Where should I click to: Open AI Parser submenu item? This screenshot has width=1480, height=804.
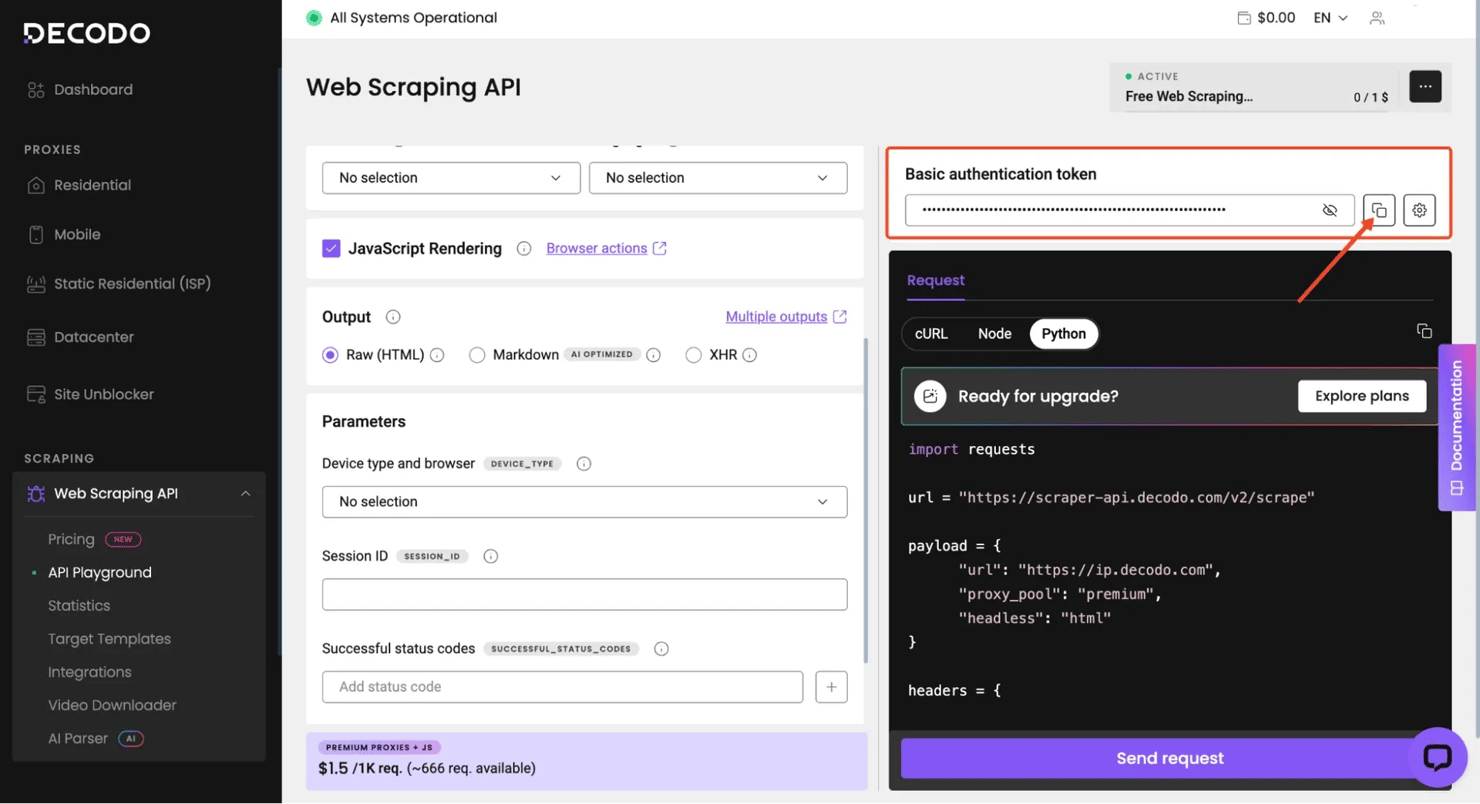click(78, 738)
